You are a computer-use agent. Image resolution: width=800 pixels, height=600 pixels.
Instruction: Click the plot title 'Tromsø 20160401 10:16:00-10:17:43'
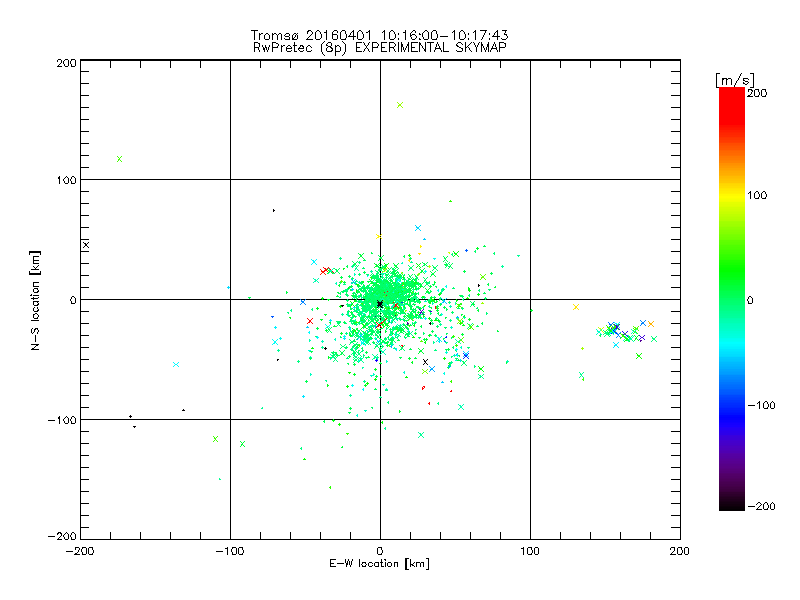click(x=379, y=35)
